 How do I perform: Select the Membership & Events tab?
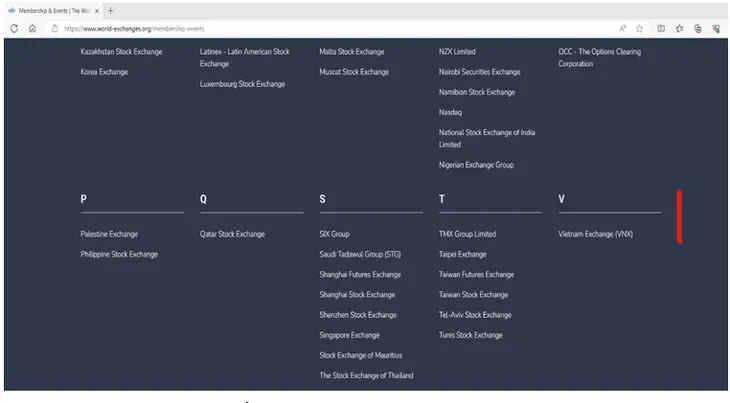pyautogui.click(x=54, y=11)
